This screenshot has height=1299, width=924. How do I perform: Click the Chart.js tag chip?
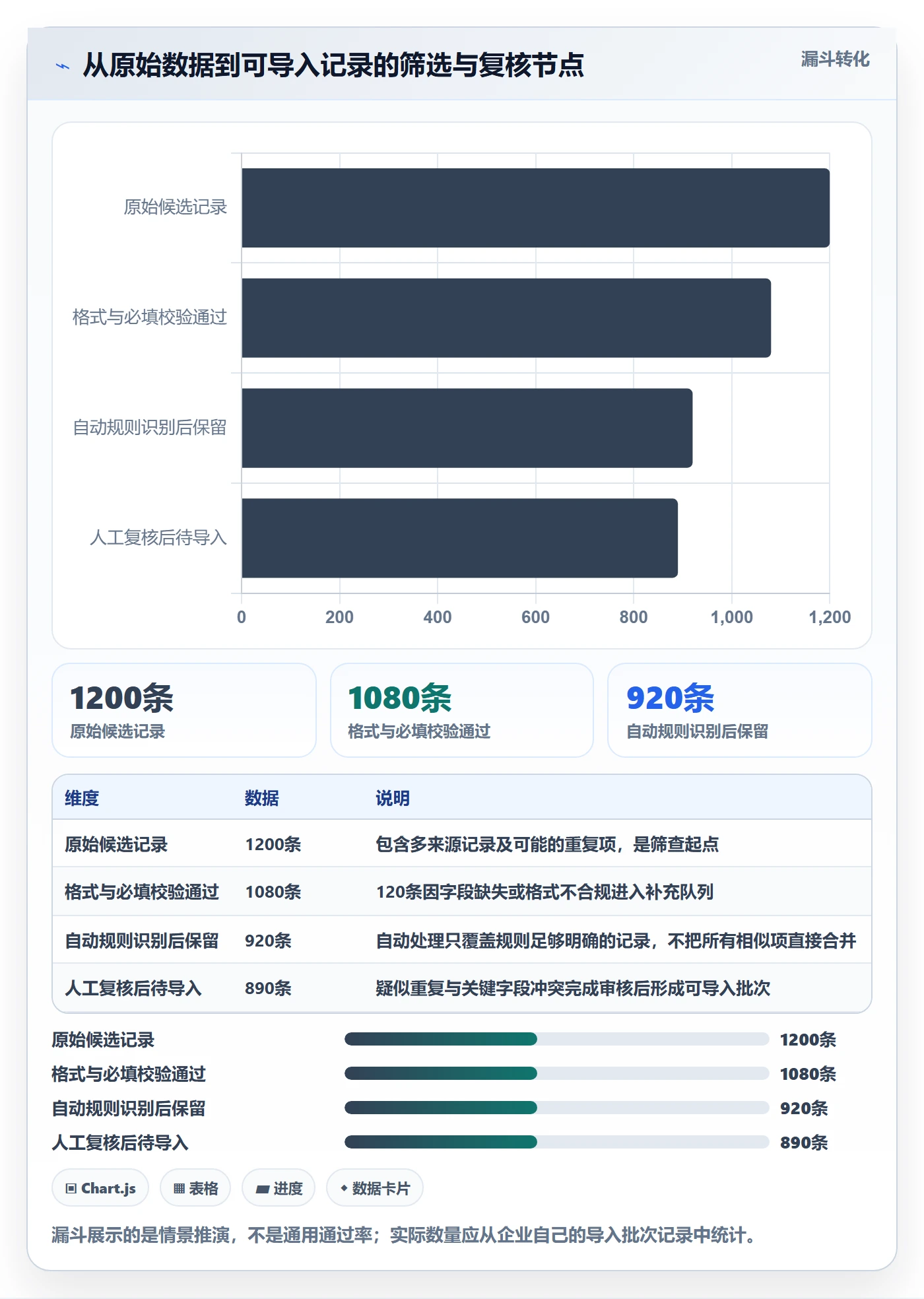point(100,1188)
